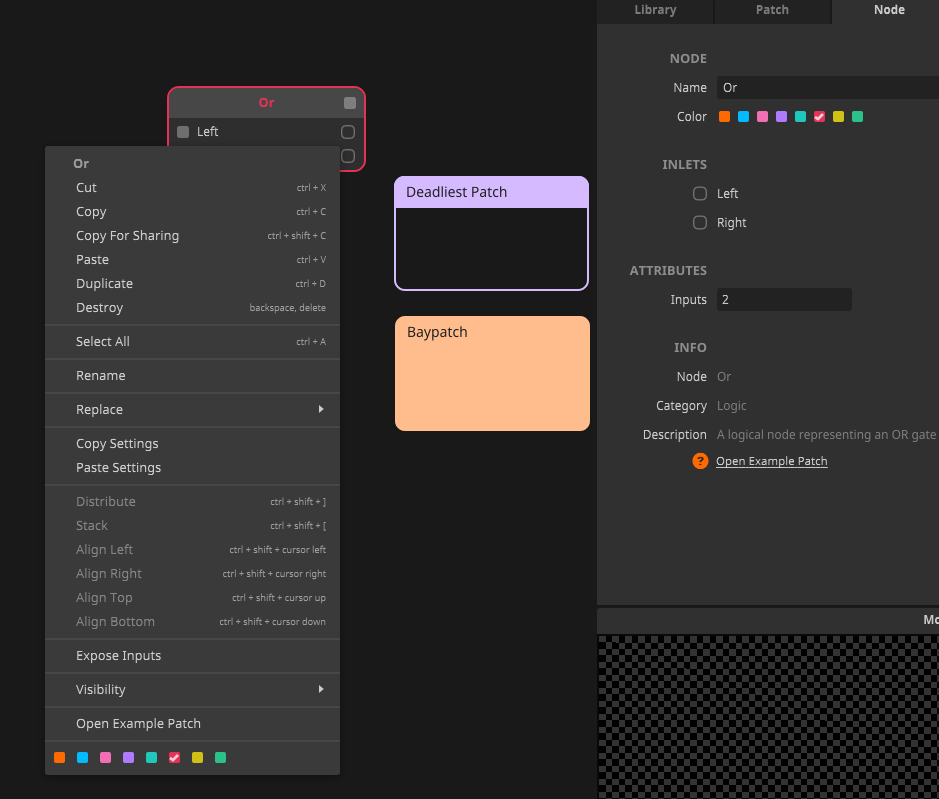Choose the teal swatch in the context menu
Viewport: 939px width, 799px height.
click(152, 758)
